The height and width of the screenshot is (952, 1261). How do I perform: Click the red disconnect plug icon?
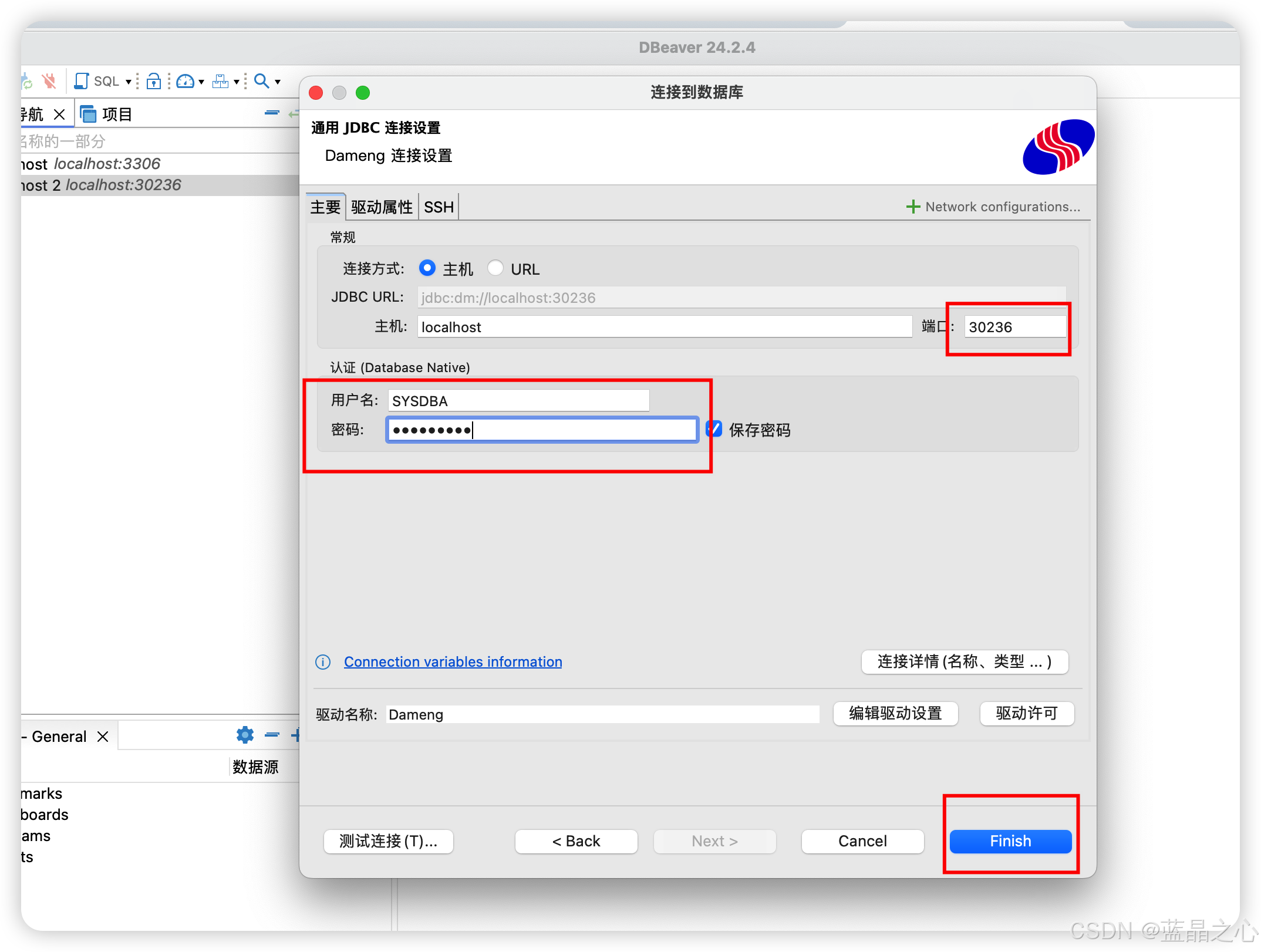click(x=49, y=81)
